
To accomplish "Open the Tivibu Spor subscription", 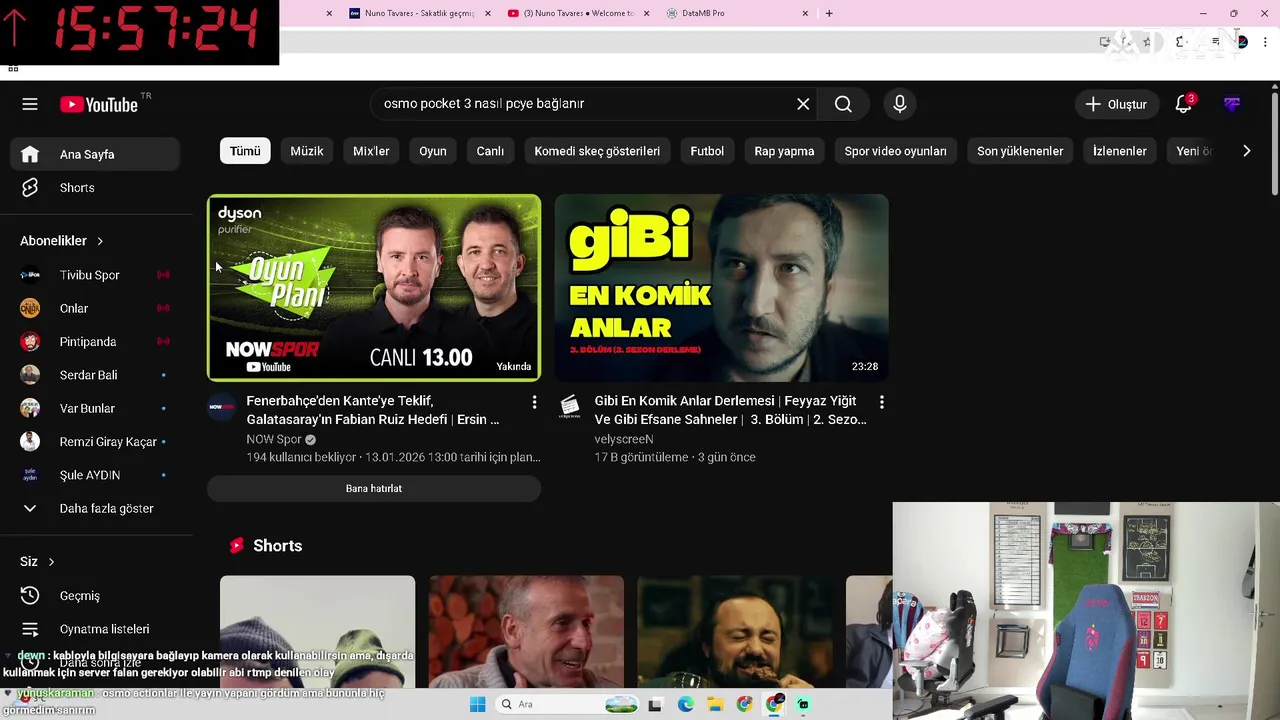I will tap(95, 275).
